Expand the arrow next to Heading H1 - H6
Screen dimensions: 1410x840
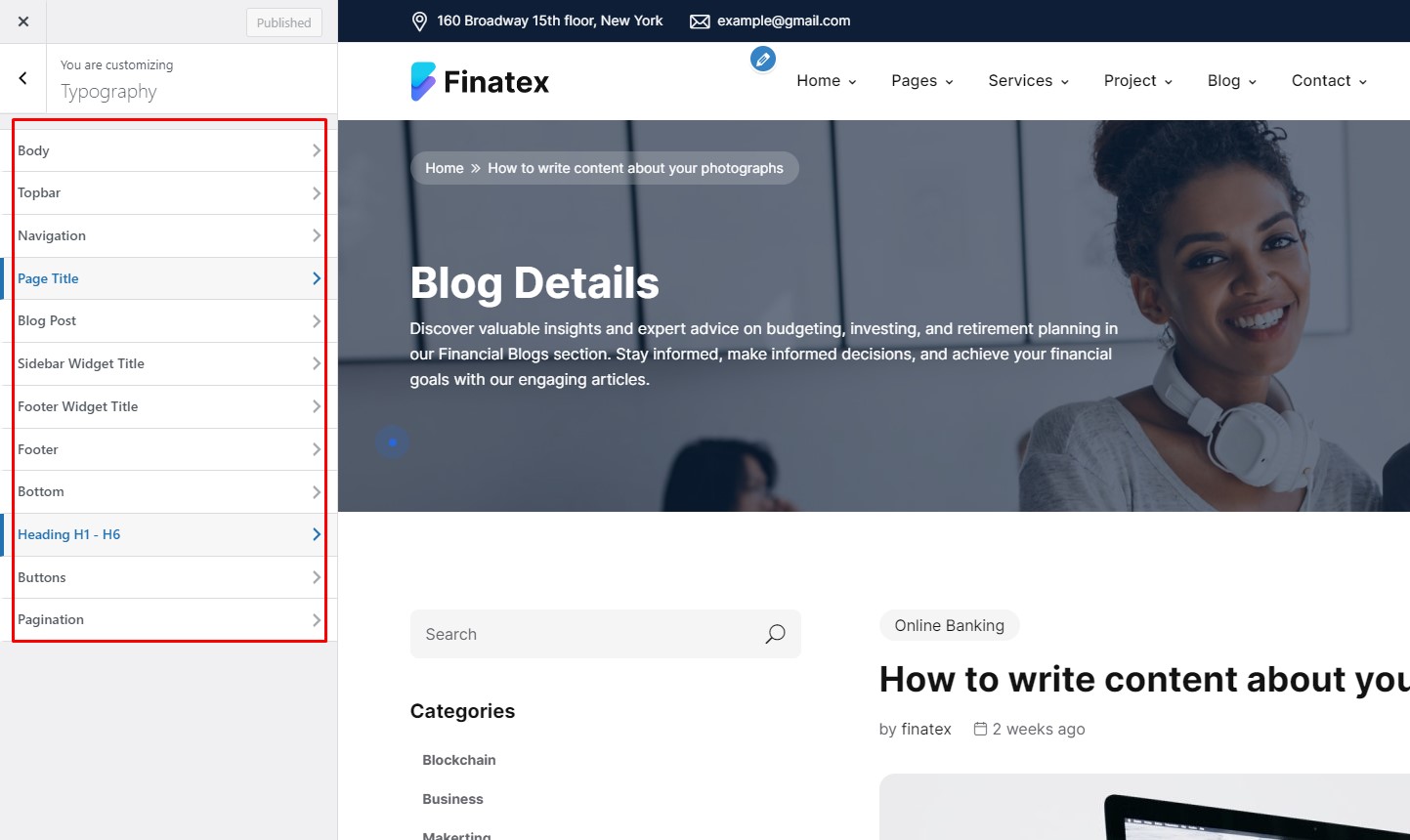317,534
